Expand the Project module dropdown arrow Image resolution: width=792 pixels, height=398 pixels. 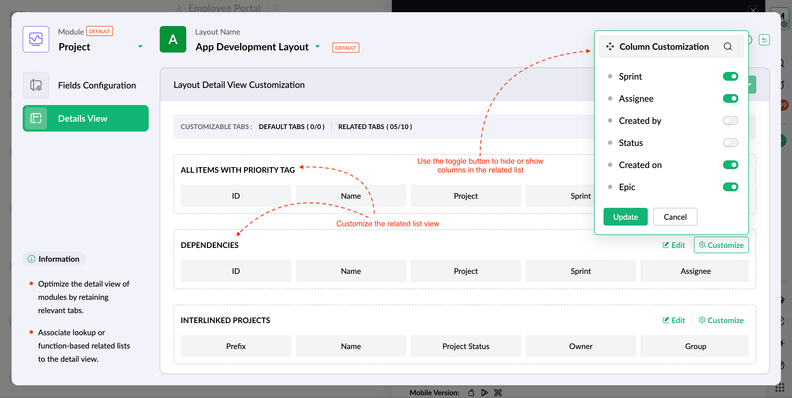pos(140,46)
